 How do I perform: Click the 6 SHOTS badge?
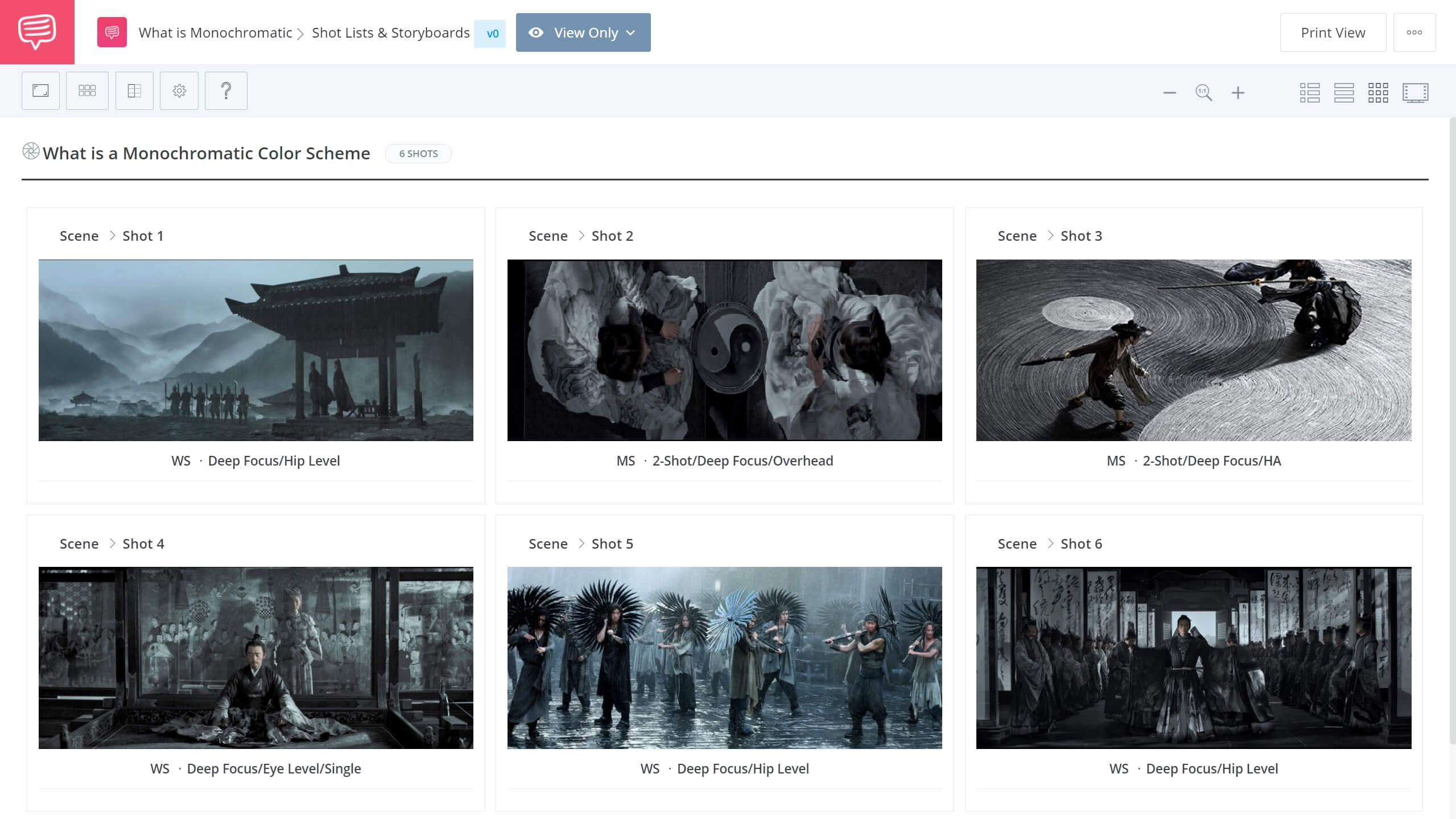coord(418,154)
